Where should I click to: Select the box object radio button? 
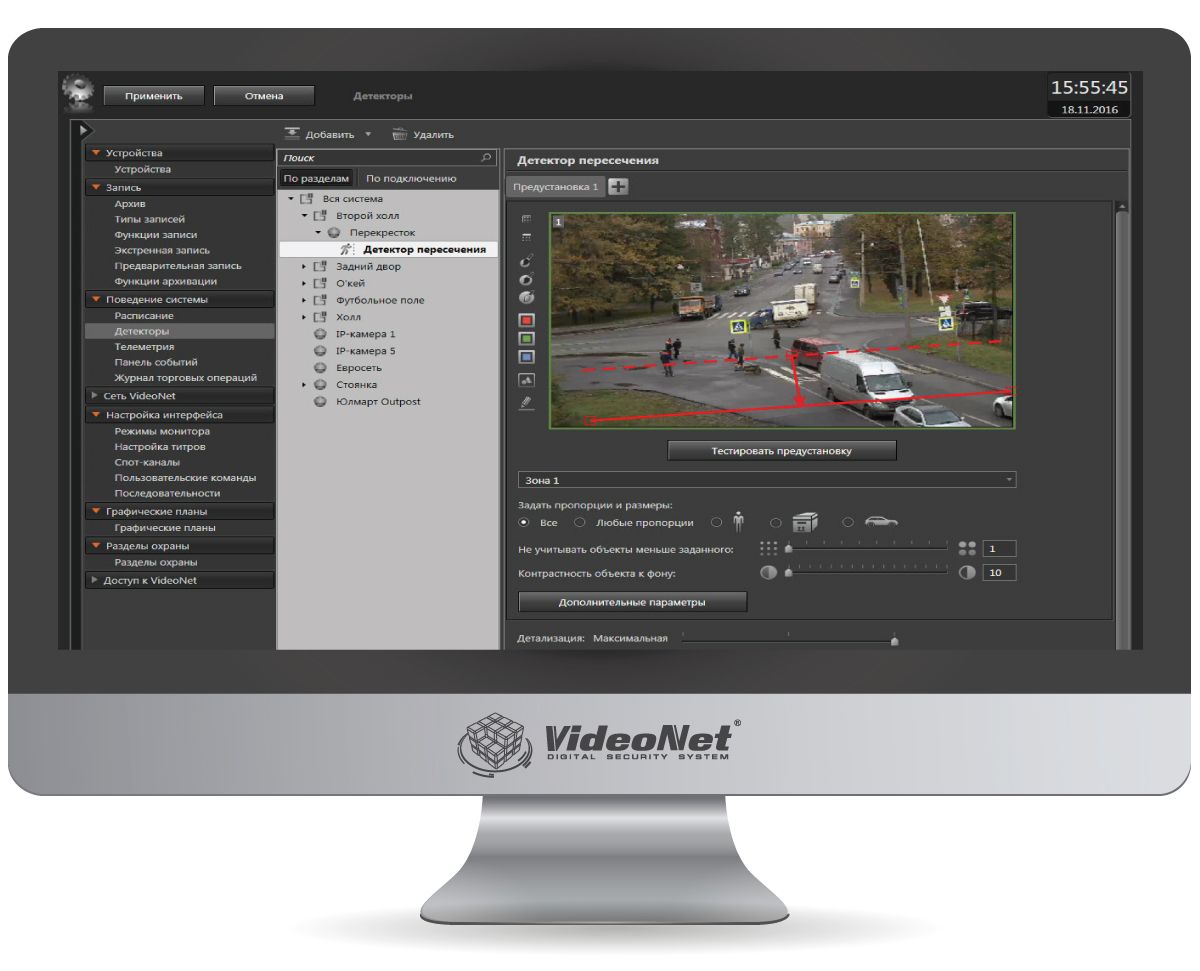click(x=776, y=522)
